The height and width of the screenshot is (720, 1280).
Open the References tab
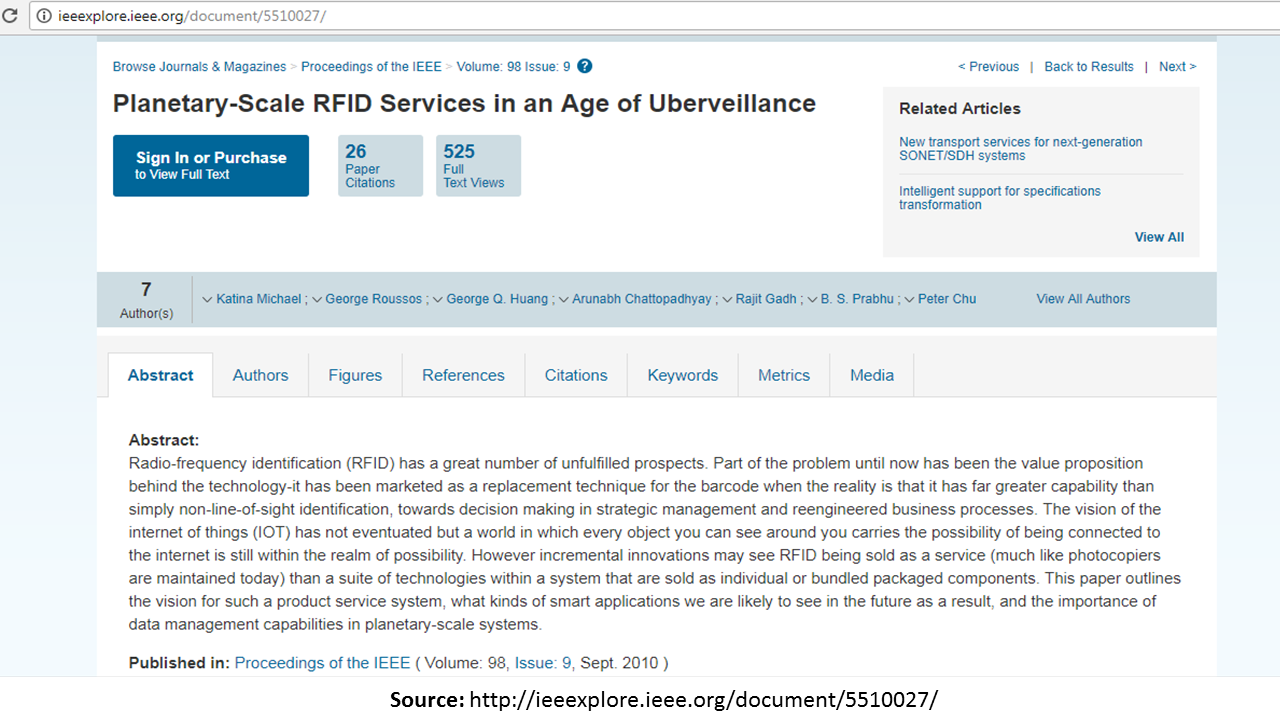[x=463, y=375]
